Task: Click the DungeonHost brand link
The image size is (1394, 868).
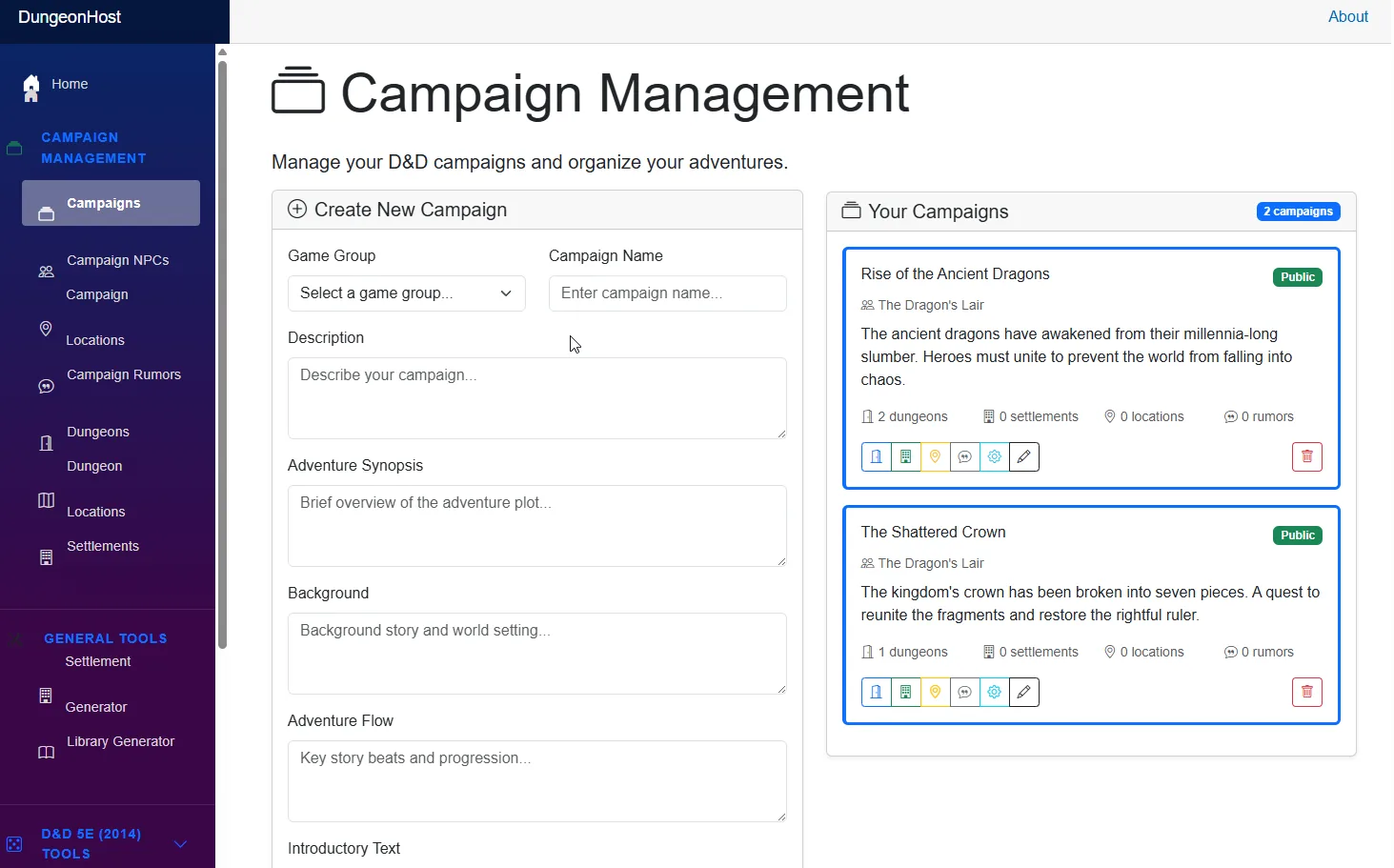Action: (70, 17)
